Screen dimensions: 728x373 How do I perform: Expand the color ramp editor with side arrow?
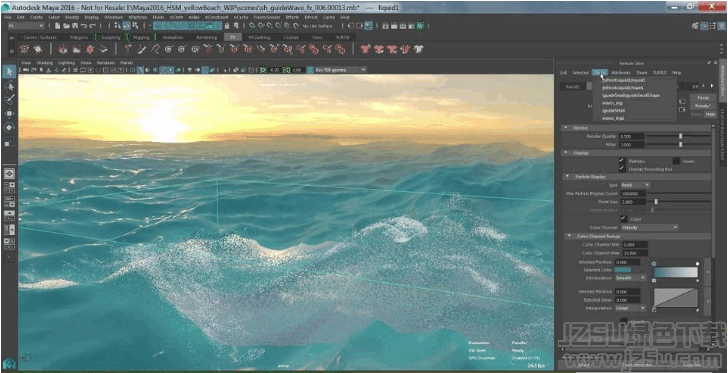coord(707,272)
